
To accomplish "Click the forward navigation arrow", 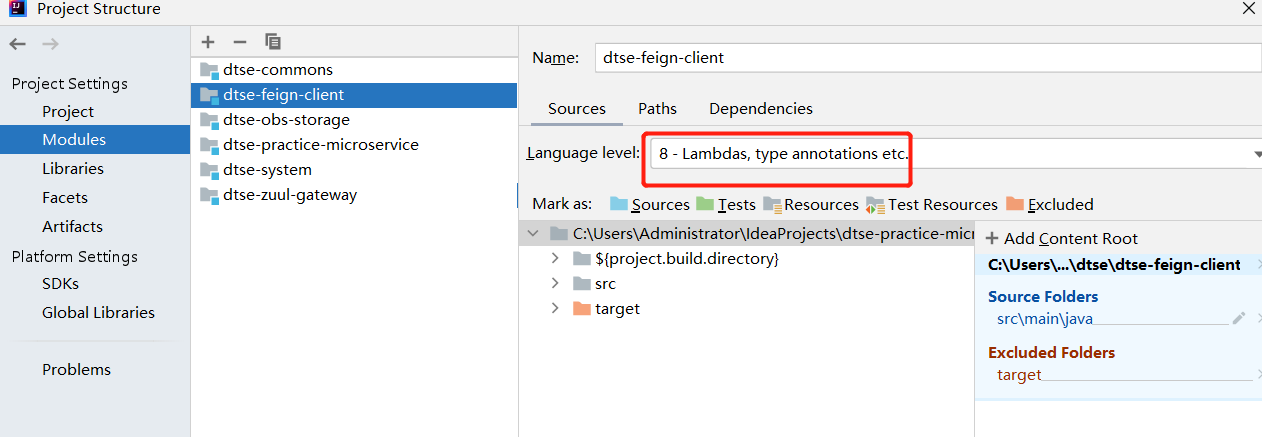I will [x=51, y=44].
